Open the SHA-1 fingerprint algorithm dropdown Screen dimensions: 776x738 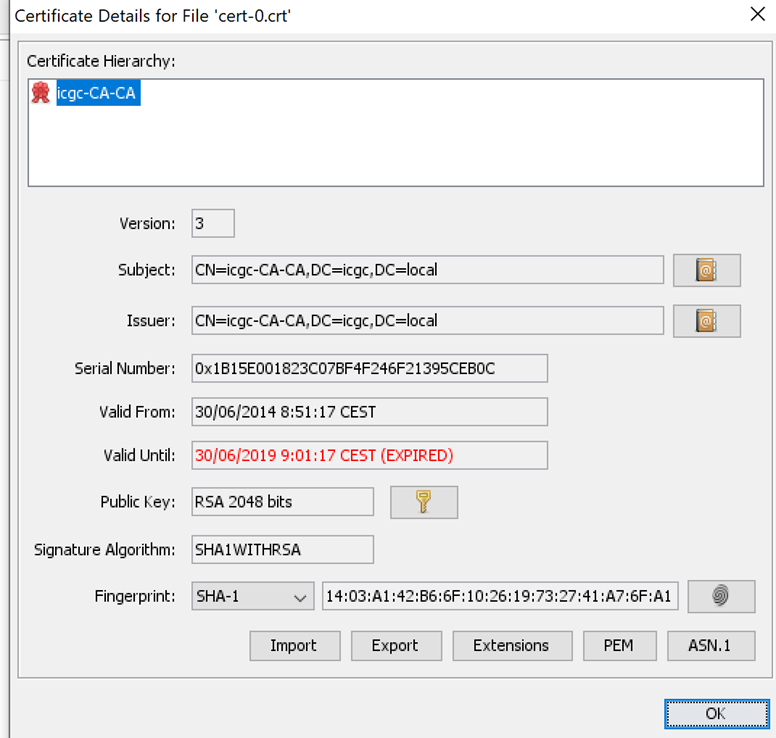[252, 596]
